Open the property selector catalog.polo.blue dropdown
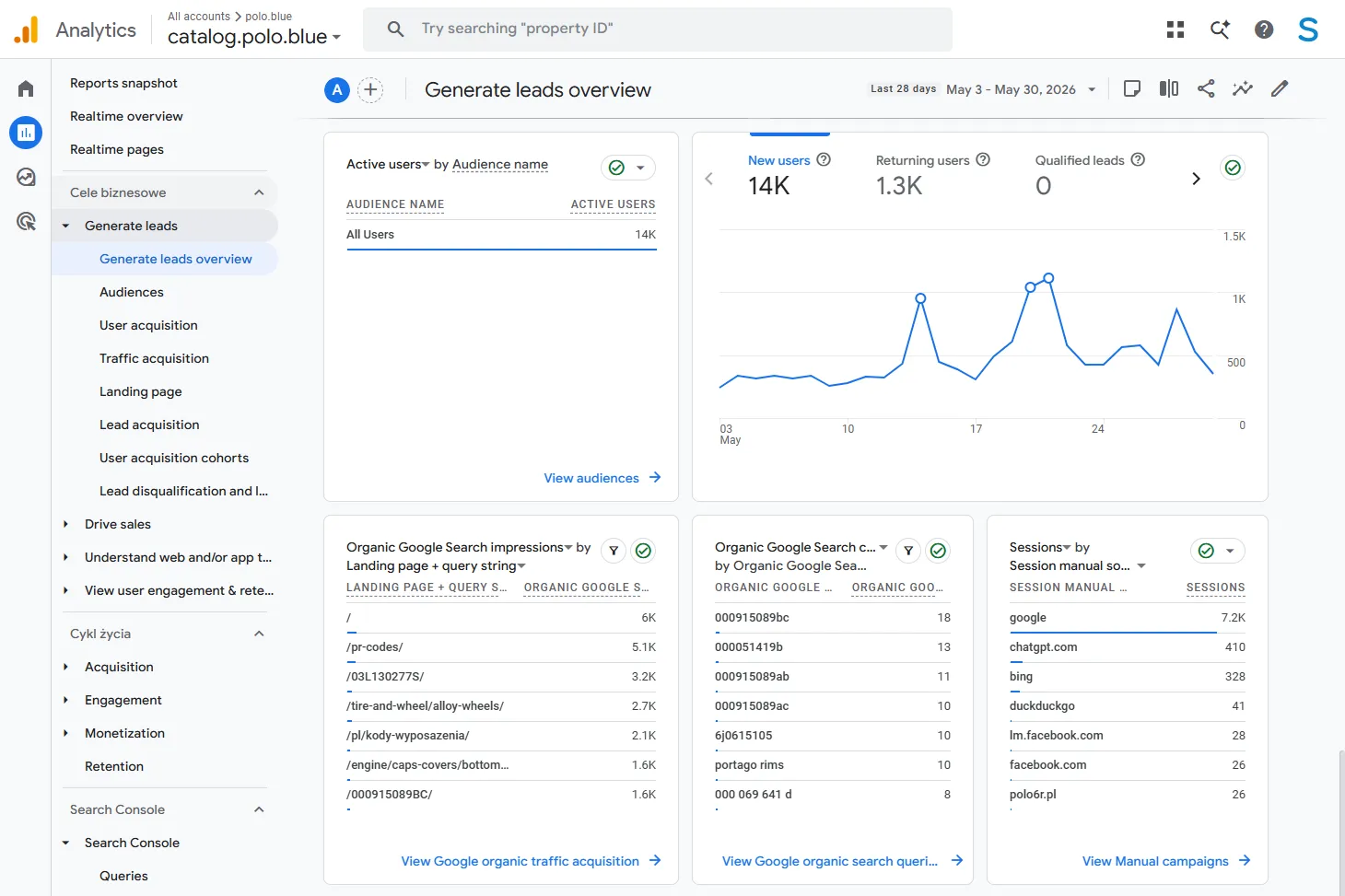 point(254,37)
